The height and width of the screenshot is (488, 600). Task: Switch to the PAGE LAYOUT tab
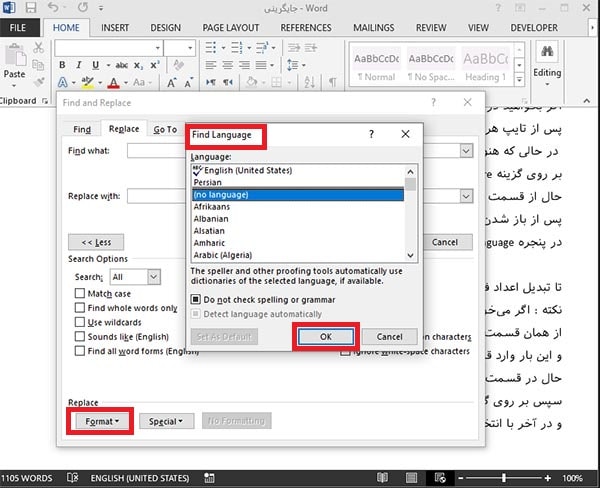231,28
